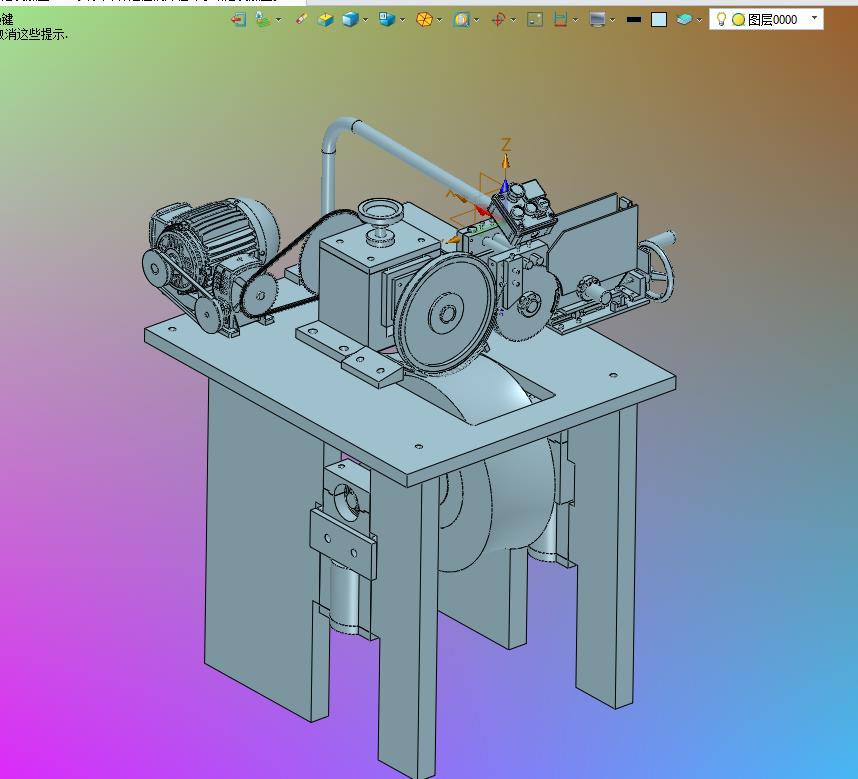Screen dimensions: 858x779
Task: Click the red rotate target icon
Action: (x=498, y=20)
